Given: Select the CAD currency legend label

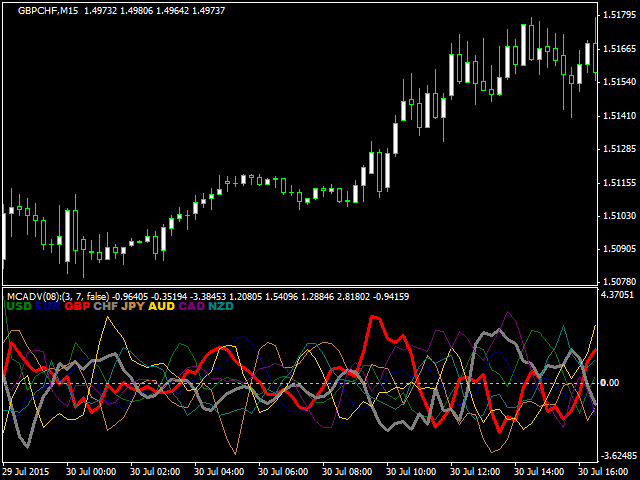Looking at the screenshot, I should [x=191, y=306].
